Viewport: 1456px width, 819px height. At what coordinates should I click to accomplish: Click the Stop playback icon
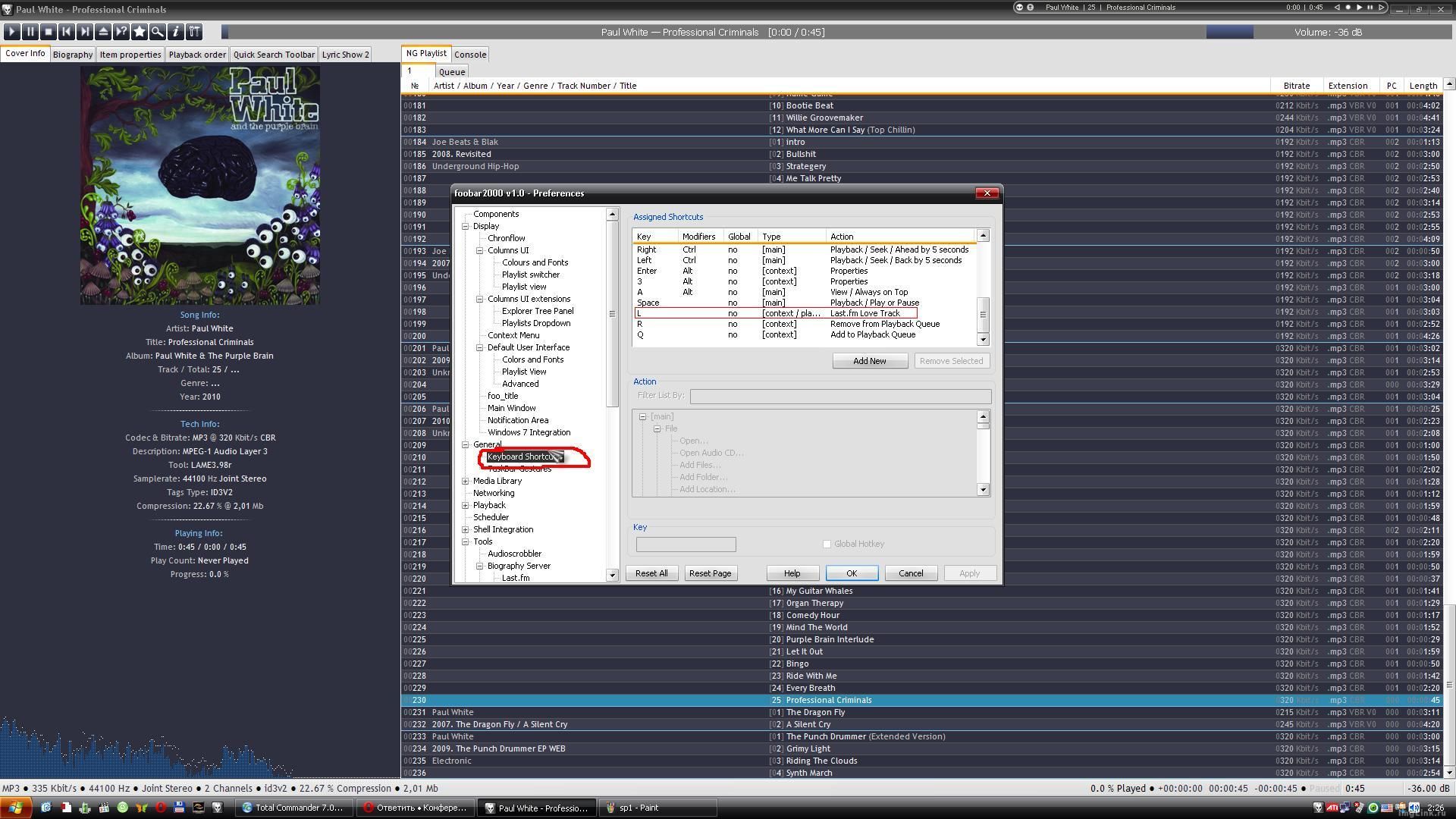(x=49, y=32)
